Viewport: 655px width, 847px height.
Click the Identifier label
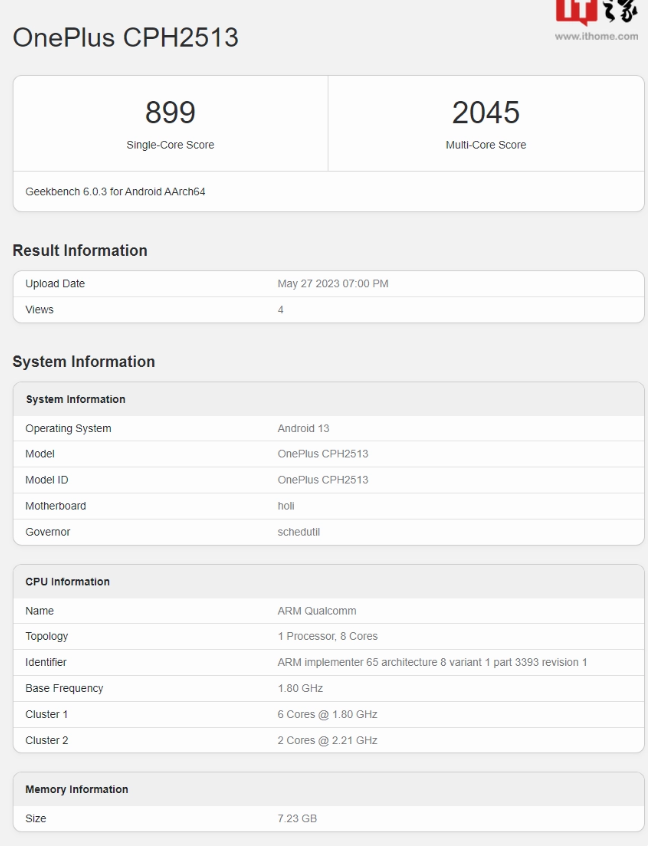tap(46, 662)
